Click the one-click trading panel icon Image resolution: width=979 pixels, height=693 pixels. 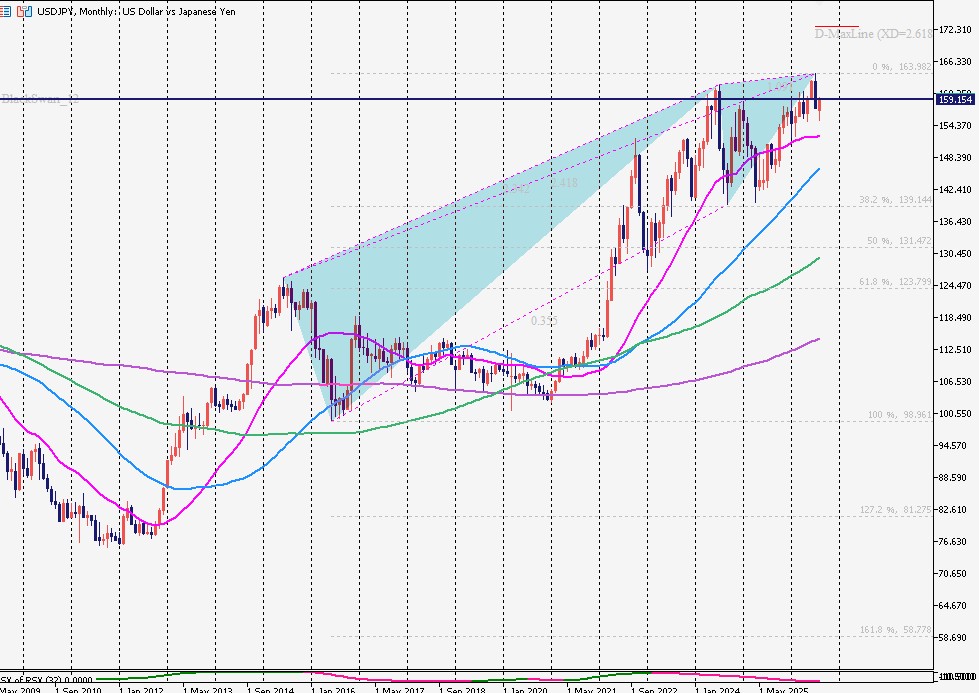24,11
